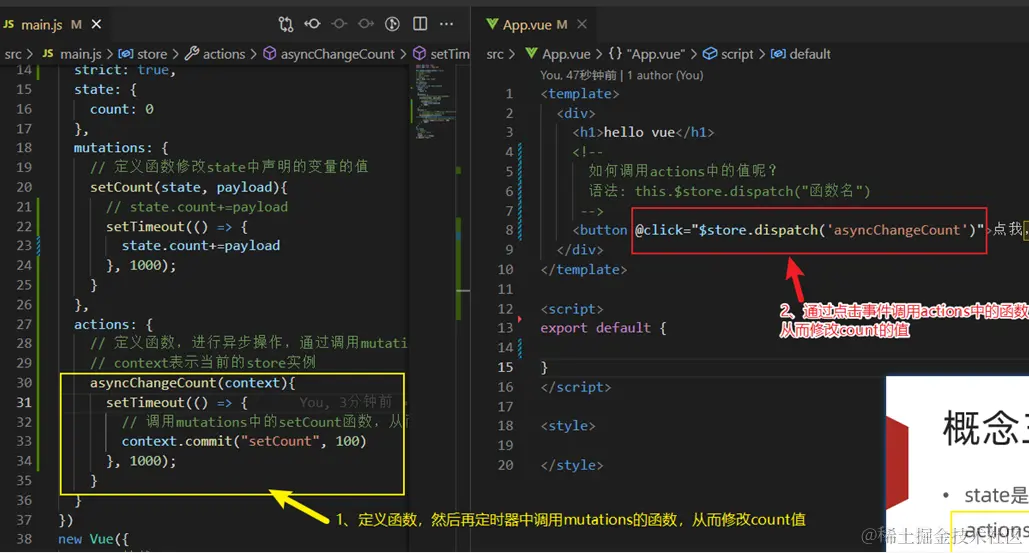The width and height of the screenshot is (1029, 553).
Task: Open more actions ellipsis menu
Action: 447,24
